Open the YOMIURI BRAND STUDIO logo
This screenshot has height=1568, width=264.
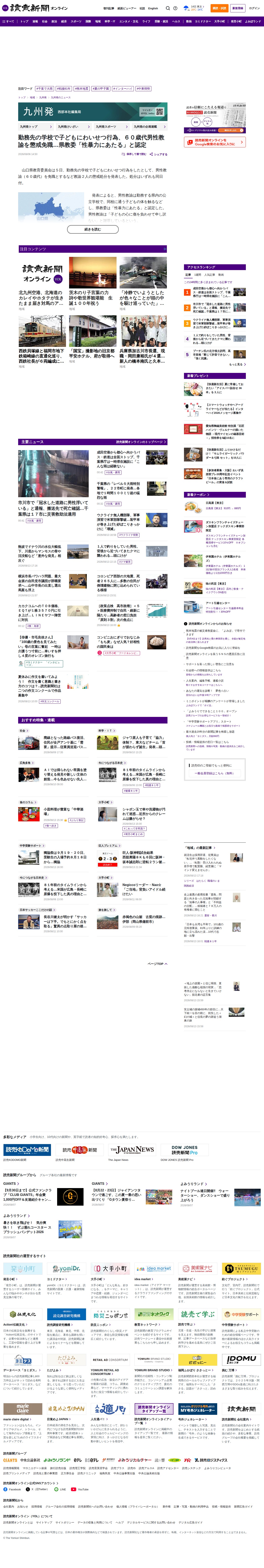tap(154, 1360)
